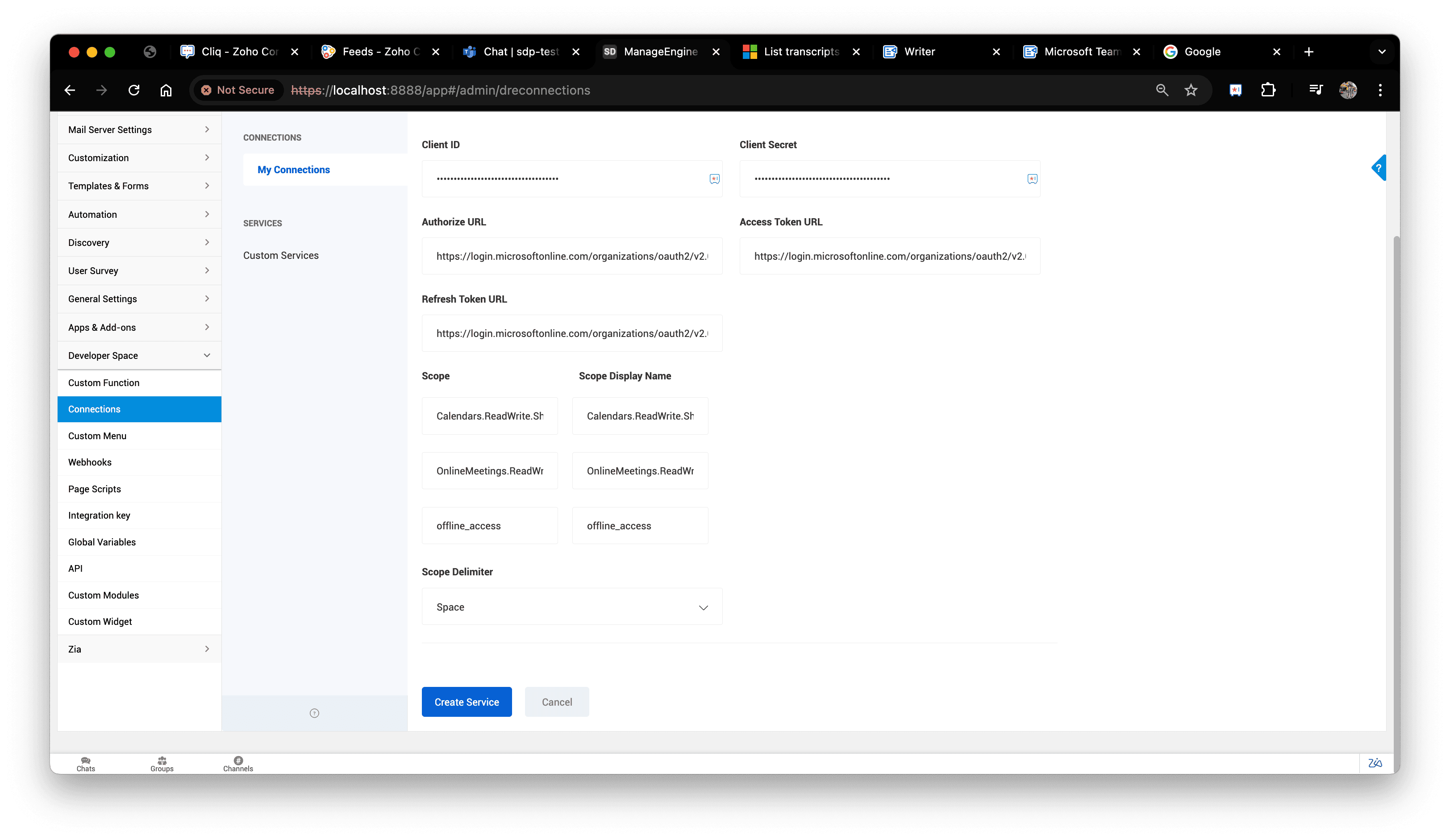This screenshot has height=840, width=1450.
Task: Click the Authorize URL input field
Action: (571, 256)
